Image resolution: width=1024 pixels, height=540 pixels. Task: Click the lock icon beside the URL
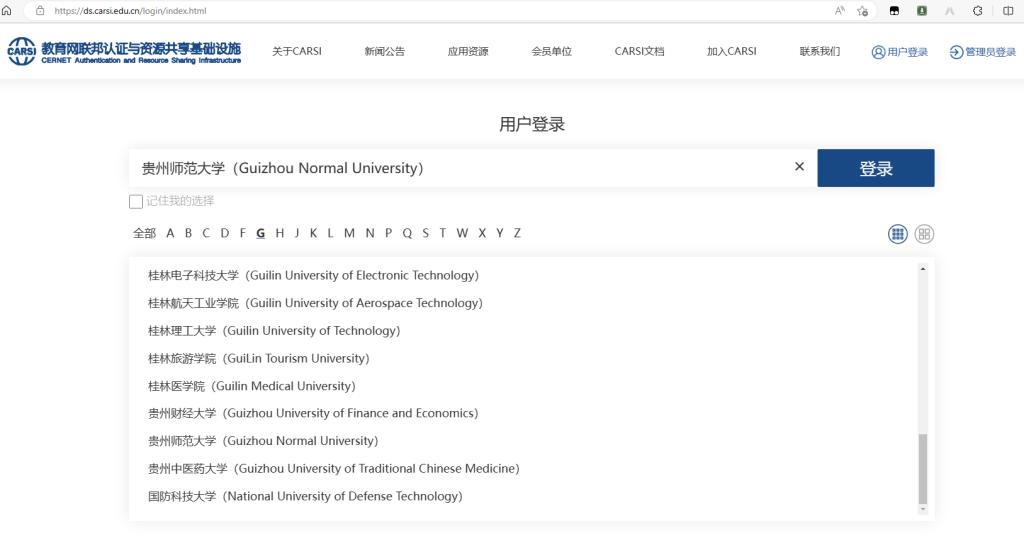click(40, 10)
